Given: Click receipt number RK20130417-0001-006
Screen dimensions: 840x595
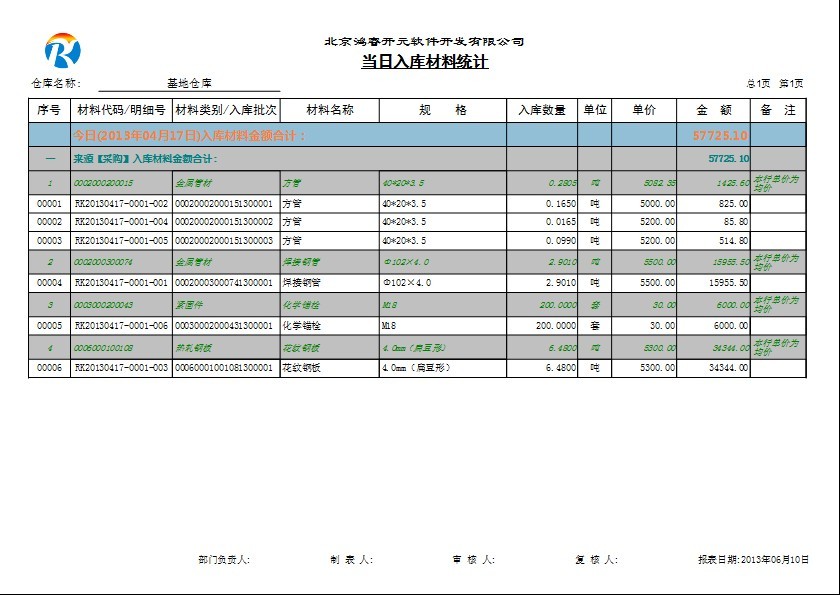Looking at the screenshot, I should coord(121,326).
